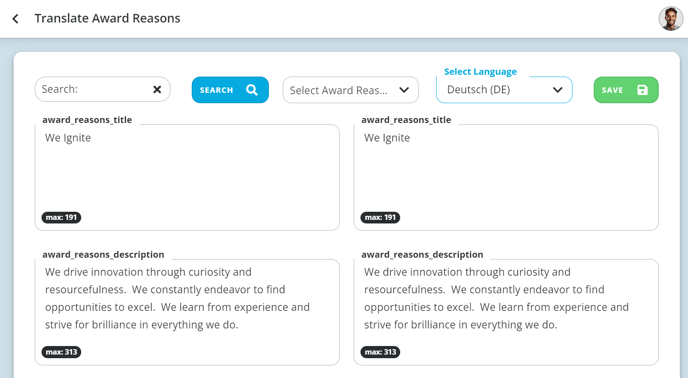688x378 pixels.
Task: Click the SEARCH button label
Action: tap(216, 90)
